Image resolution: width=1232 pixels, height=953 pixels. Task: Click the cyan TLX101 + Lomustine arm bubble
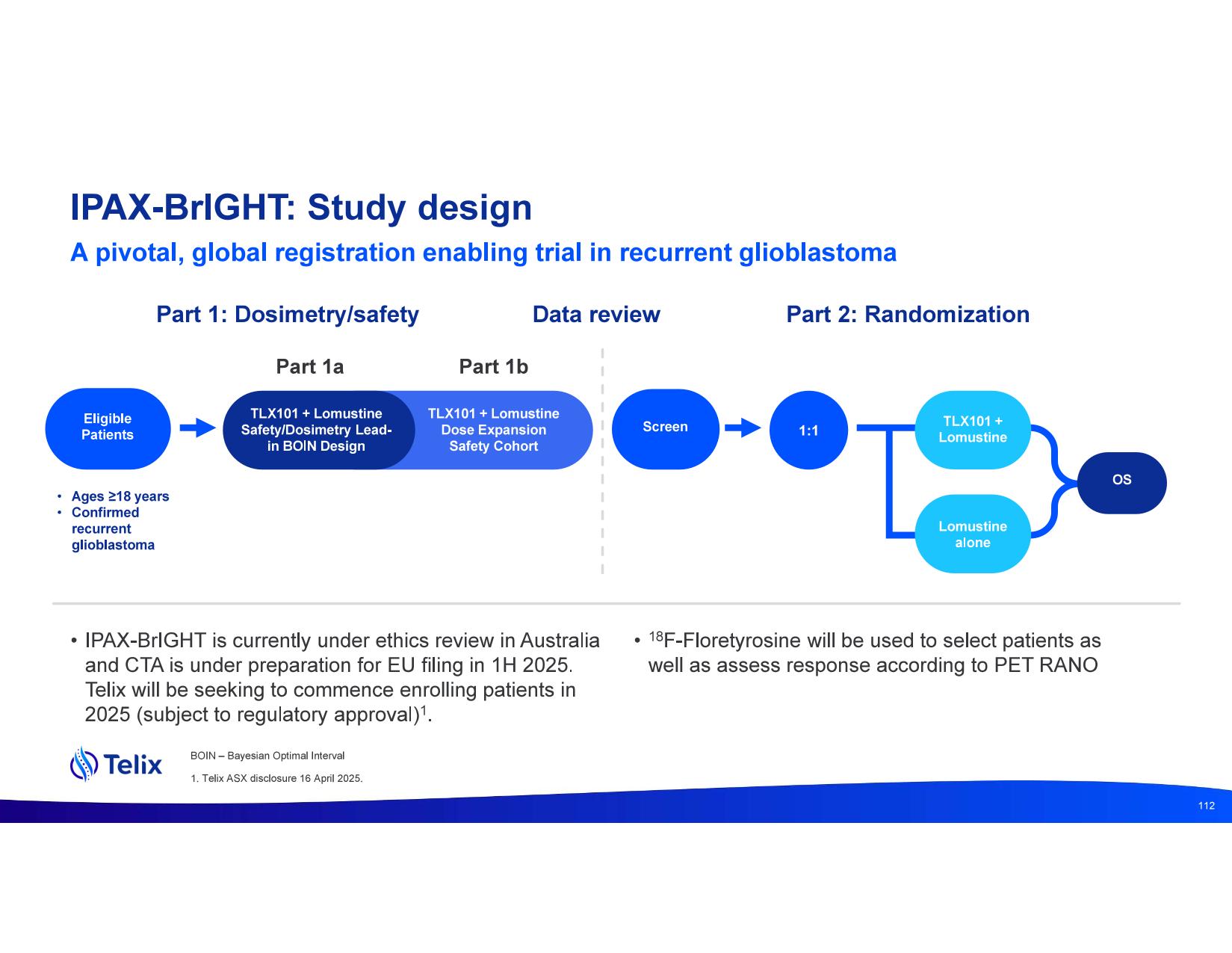972,430
